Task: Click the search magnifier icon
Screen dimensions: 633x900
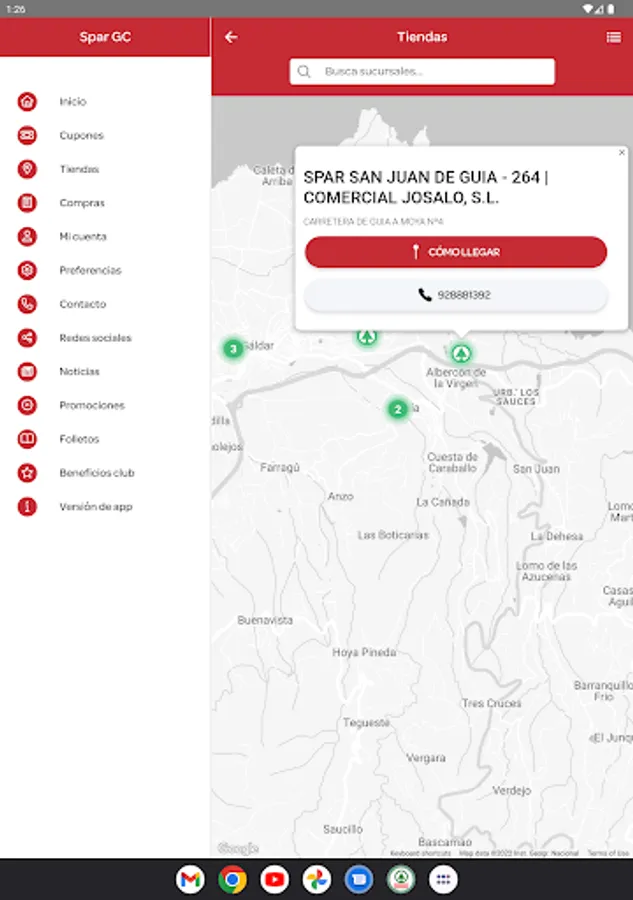Action: point(304,71)
